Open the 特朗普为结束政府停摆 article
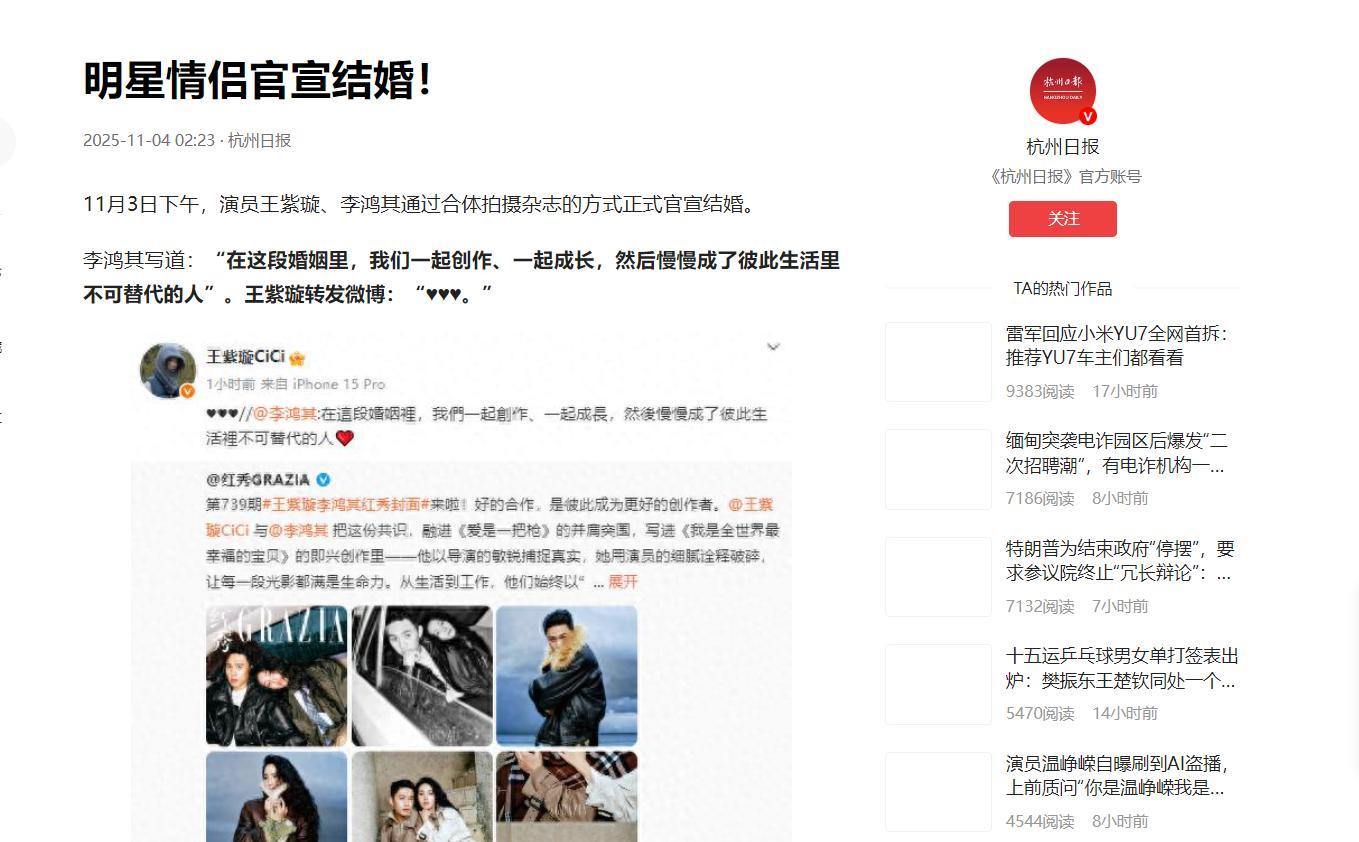 coord(1120,561)
